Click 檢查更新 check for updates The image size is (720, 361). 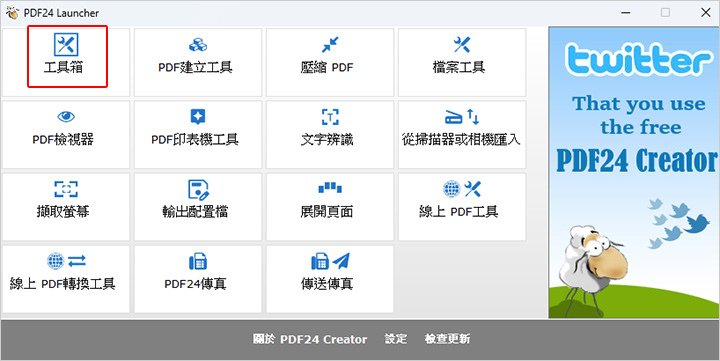click(x=447, y=339)
